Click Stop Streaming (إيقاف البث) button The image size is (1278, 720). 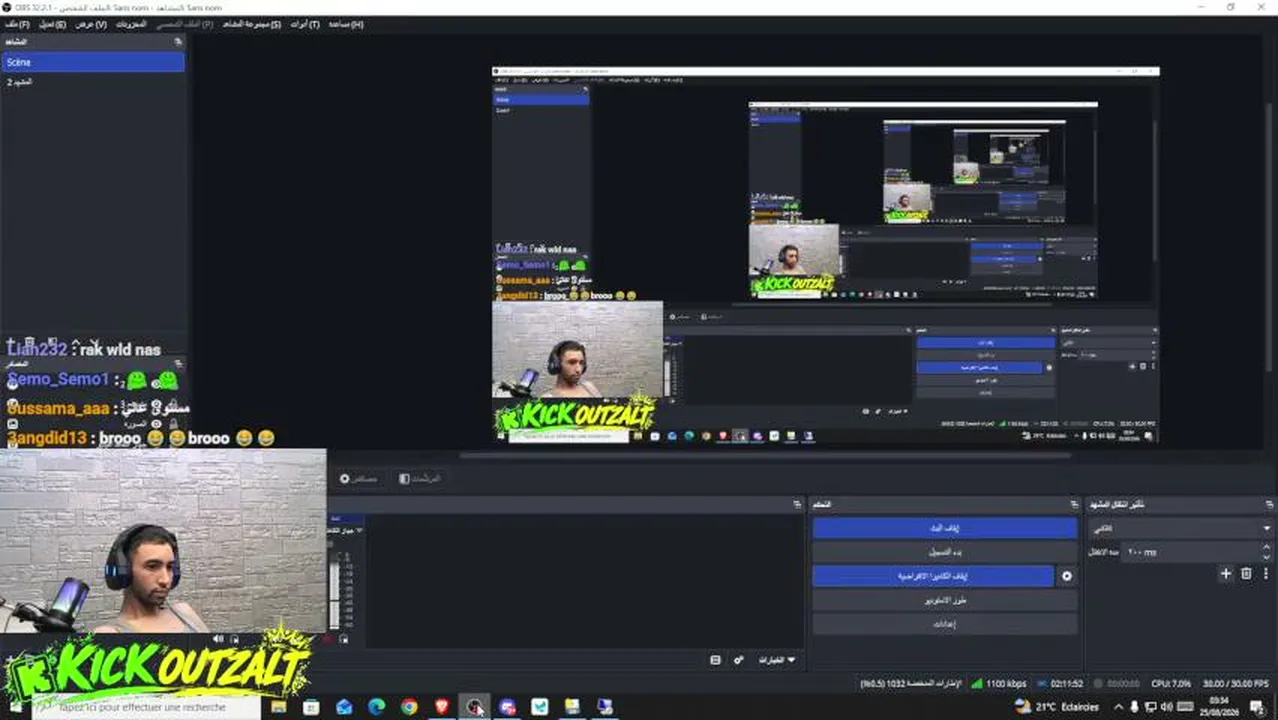(945, 528)
